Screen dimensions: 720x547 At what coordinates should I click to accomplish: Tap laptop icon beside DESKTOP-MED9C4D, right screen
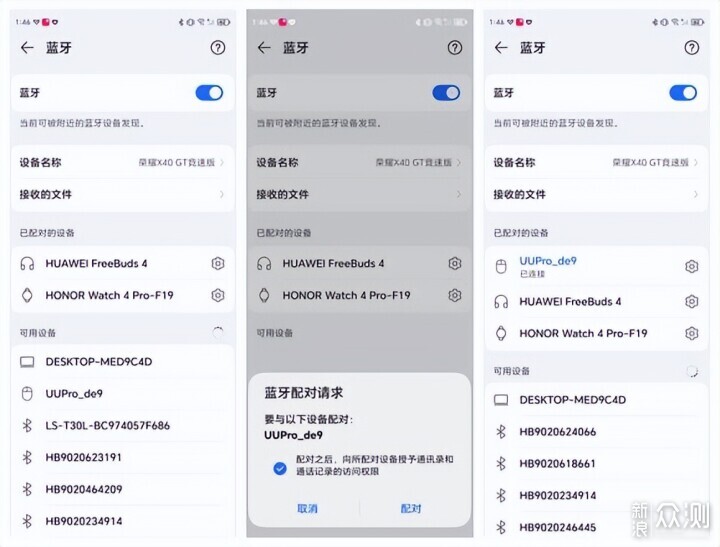point(501,400)
